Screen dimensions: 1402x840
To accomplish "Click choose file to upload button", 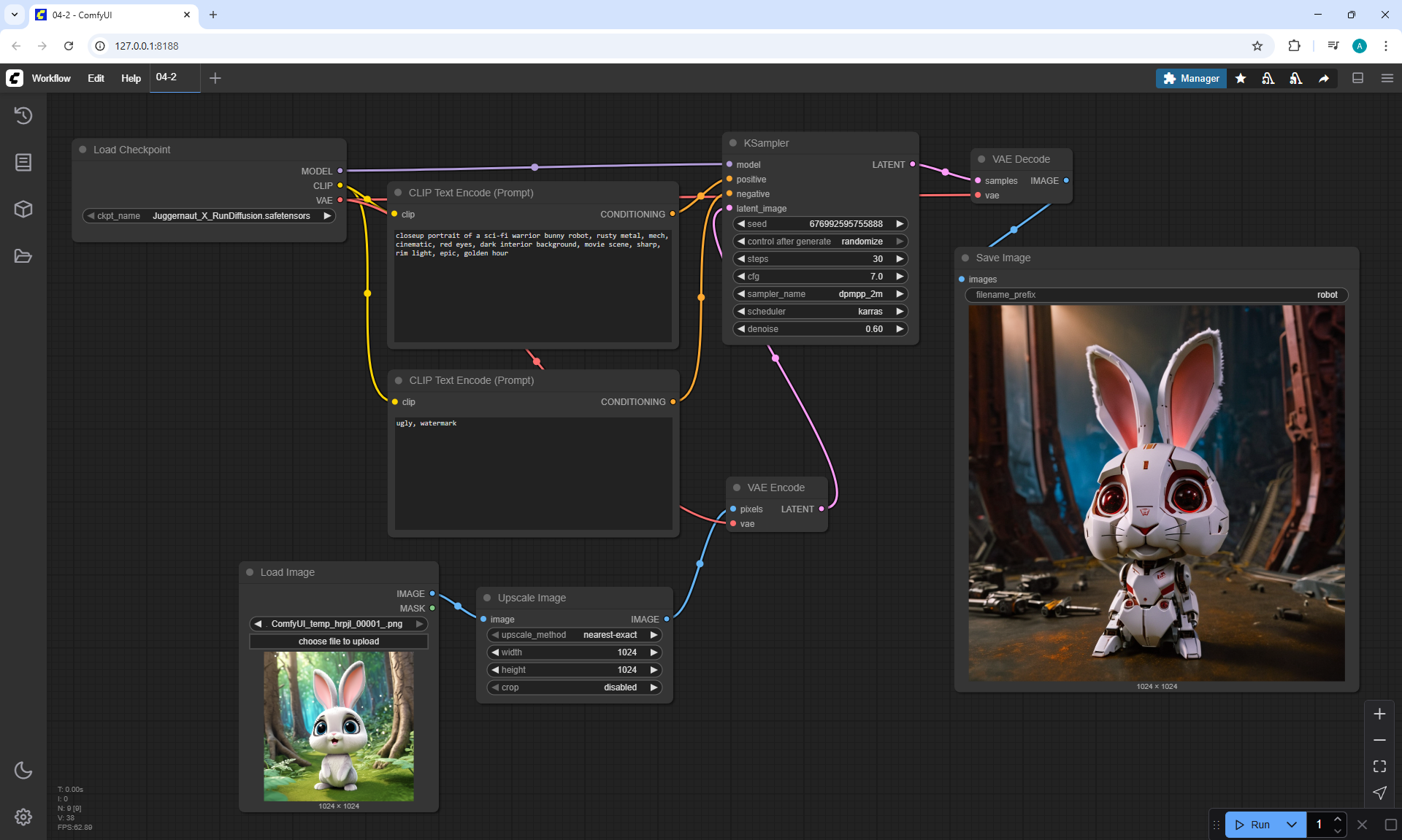I will tap(339, 641).
